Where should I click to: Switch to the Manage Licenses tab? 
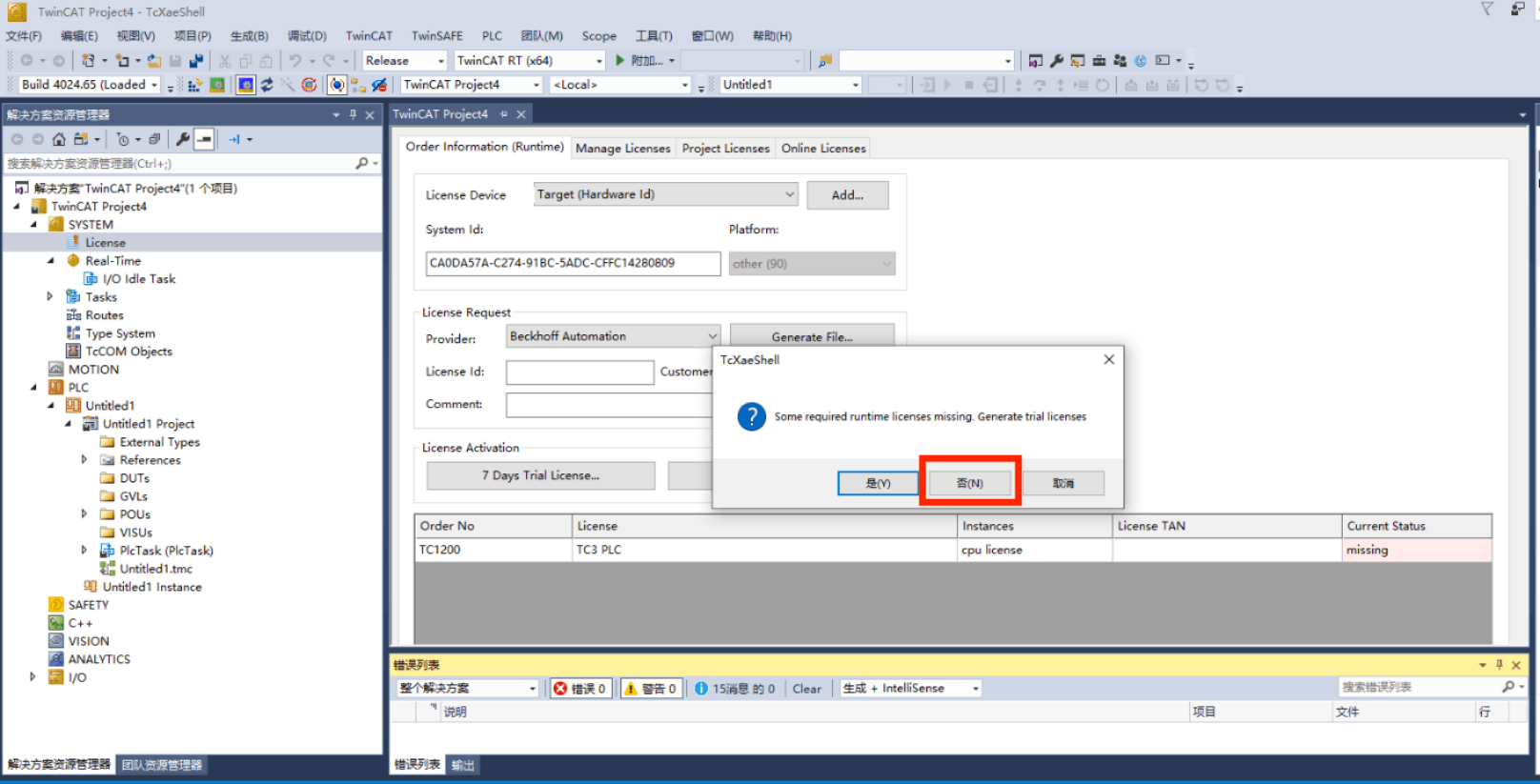(x=623, y=149)
